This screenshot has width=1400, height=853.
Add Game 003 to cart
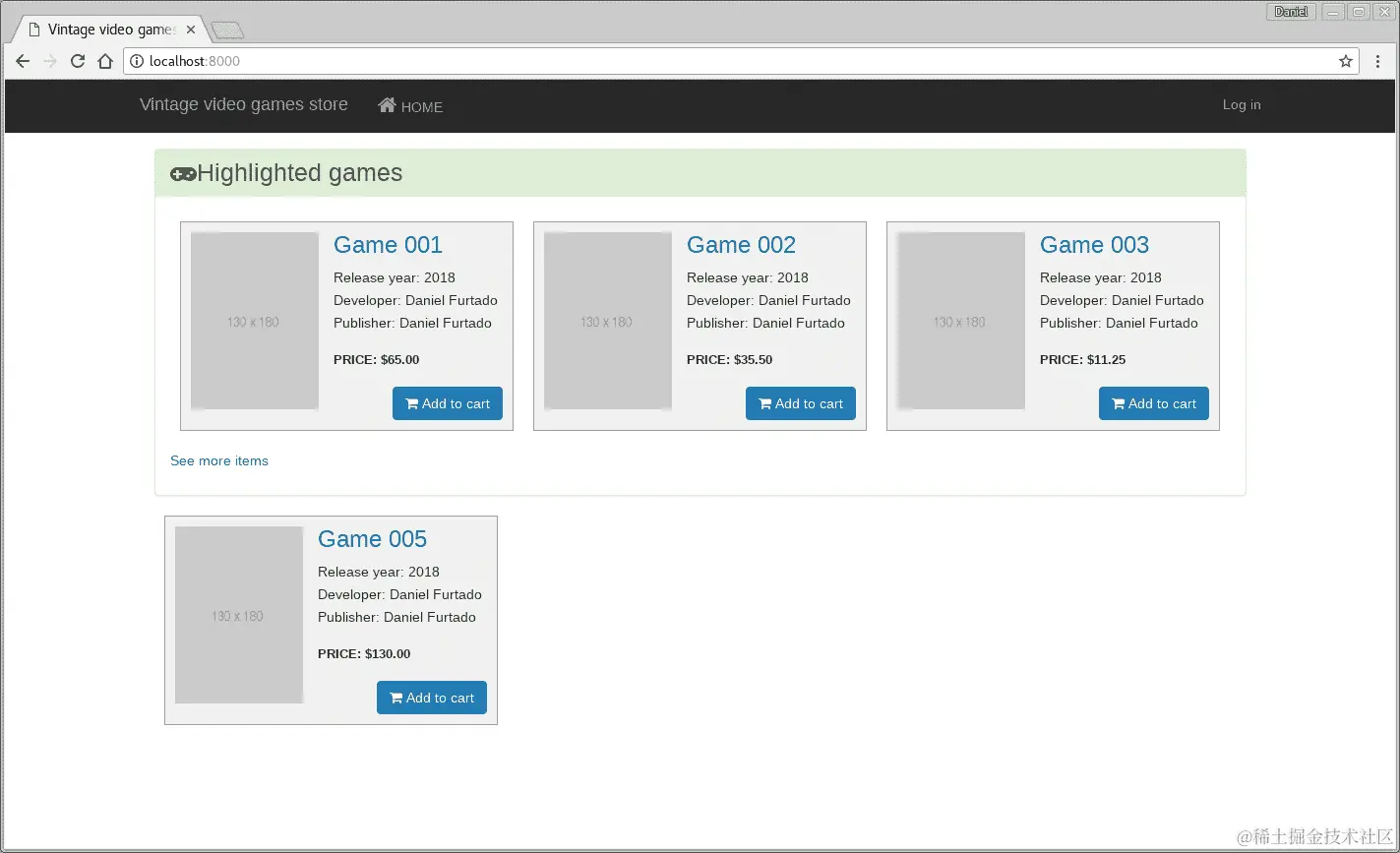pyautogui.click(x=1154, y=403)
